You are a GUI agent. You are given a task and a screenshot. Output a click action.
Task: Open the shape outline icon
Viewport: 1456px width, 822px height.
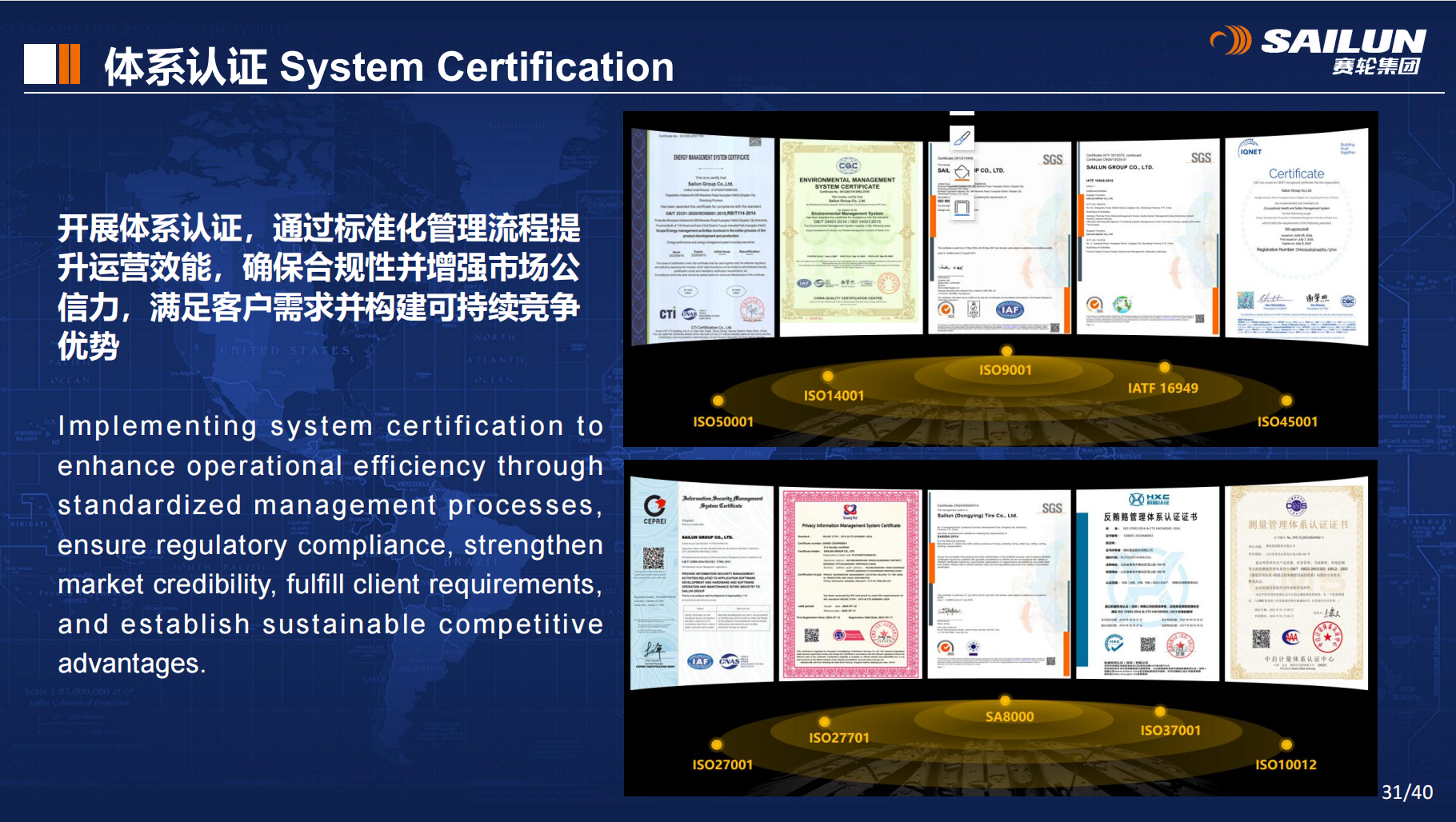click(x=962, y=208)
